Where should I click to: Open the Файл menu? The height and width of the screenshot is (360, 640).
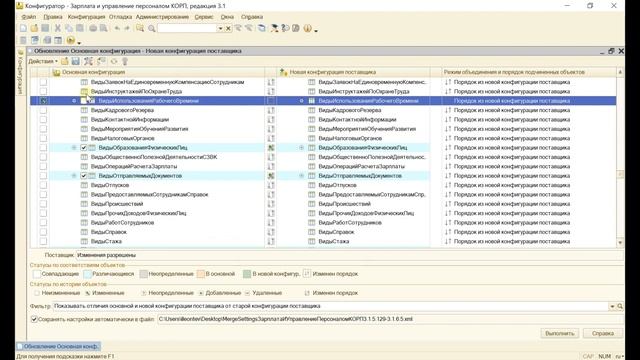click(x=29, y=17)
